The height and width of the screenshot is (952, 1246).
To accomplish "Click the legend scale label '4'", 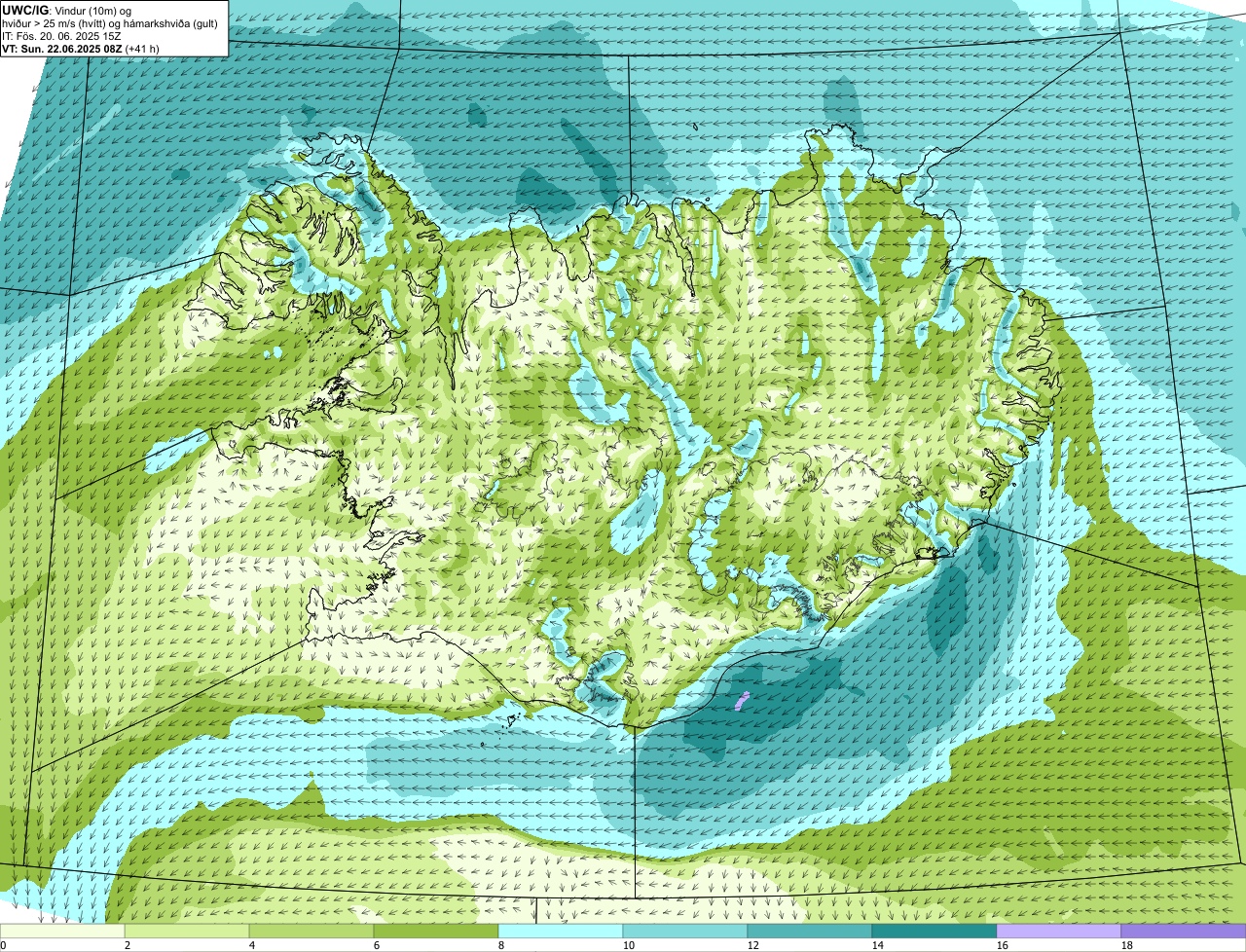I will 252,945.
